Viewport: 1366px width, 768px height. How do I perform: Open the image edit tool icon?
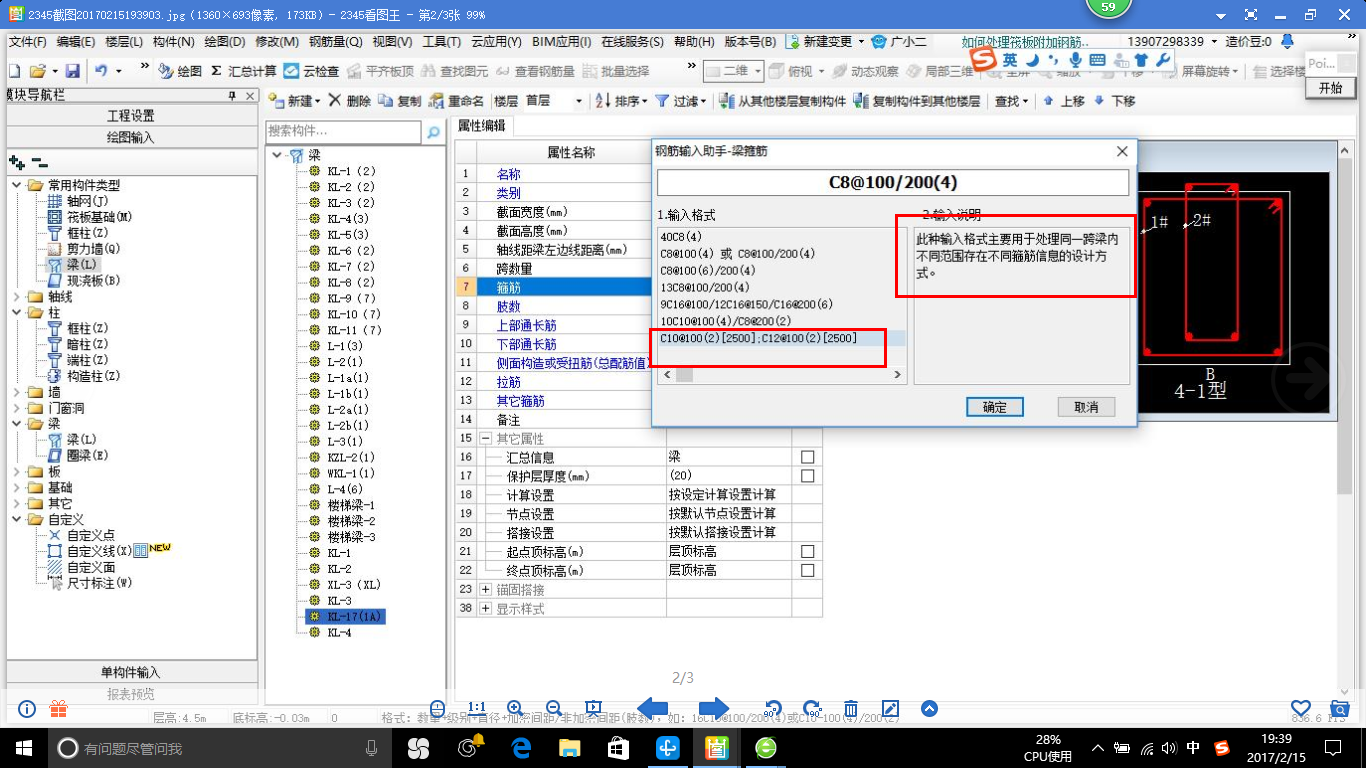click(x=890, y=708)
